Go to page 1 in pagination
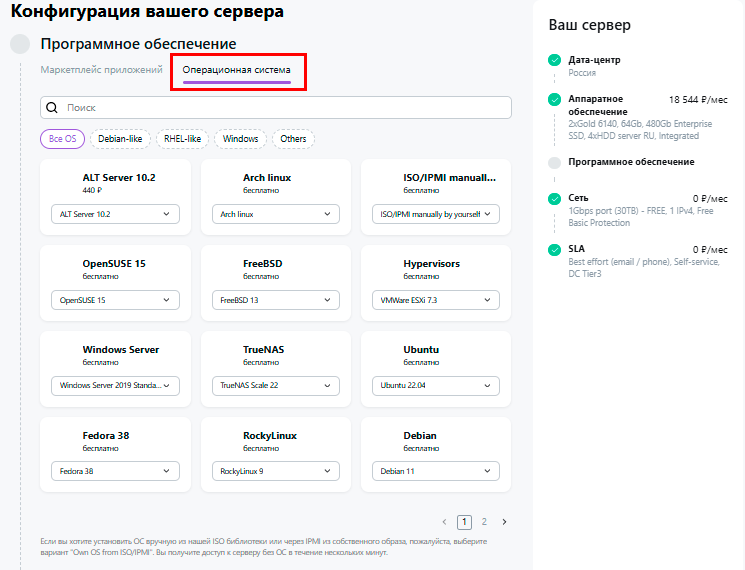 click(x=464, y=522)
